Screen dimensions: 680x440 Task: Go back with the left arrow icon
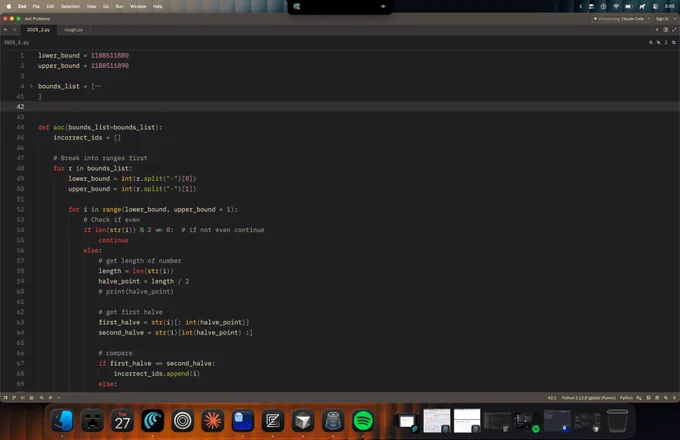click(6, 30)
